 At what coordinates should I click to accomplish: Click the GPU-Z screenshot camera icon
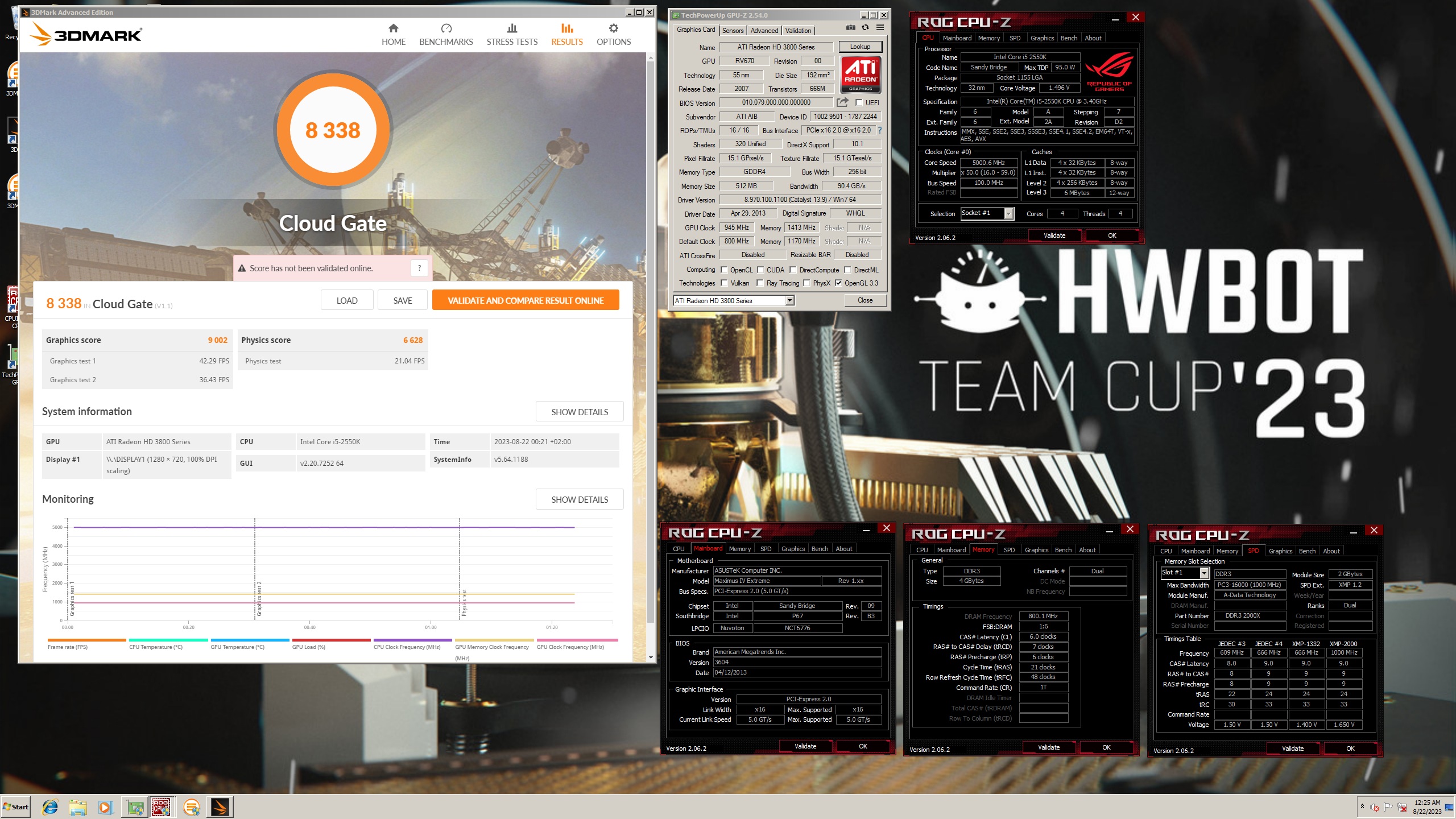point(850,28)
